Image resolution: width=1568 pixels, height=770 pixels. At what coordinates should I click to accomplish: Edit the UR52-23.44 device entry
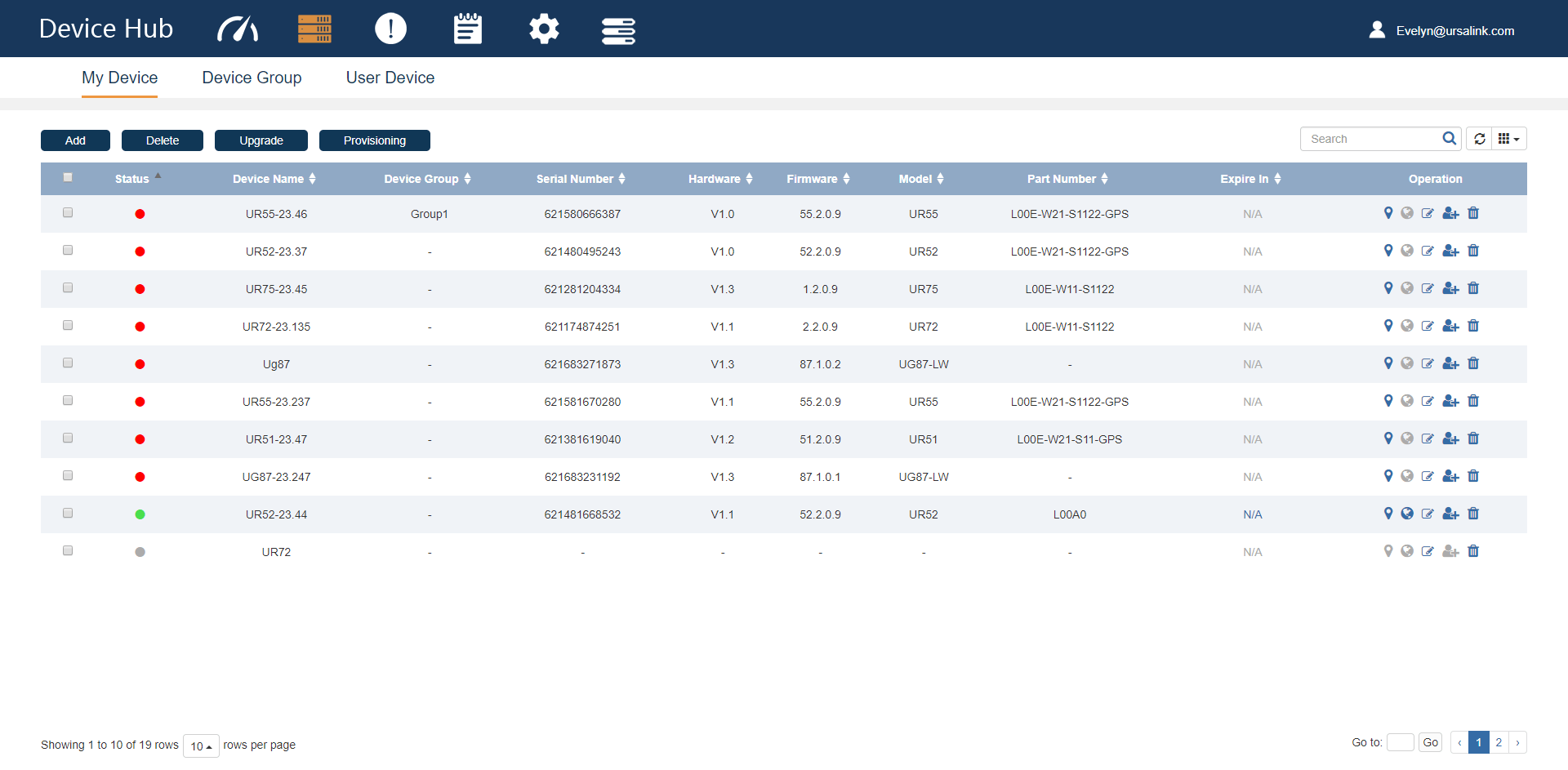[x=1428, y=514]
